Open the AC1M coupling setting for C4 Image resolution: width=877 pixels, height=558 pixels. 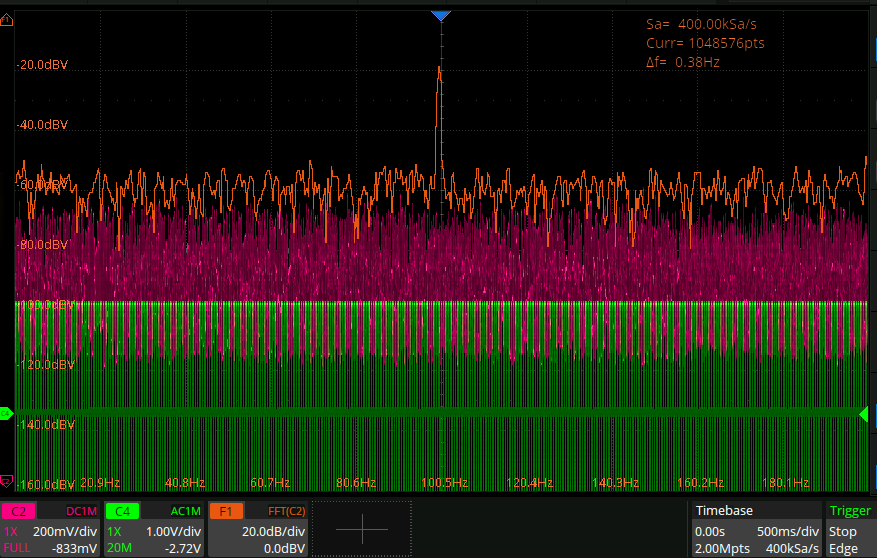(x=186, y=511)
